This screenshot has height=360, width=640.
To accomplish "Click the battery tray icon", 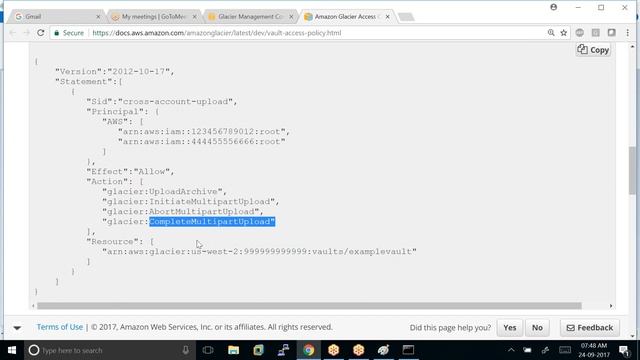I will [527, 350].
